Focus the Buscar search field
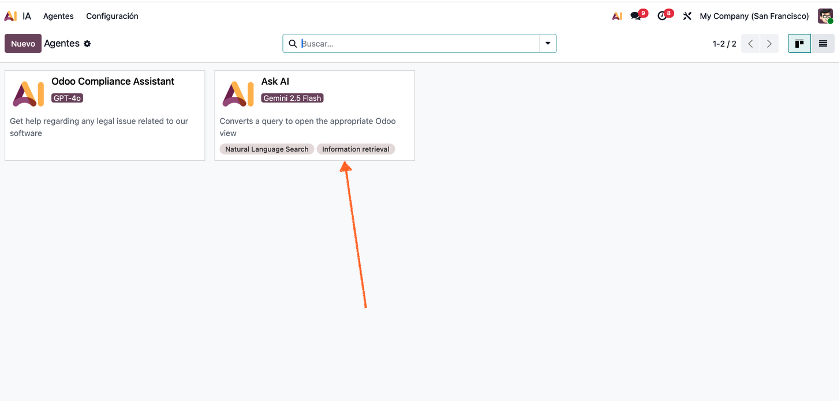The width and height of the screenshot is (839, 401). 419,43
